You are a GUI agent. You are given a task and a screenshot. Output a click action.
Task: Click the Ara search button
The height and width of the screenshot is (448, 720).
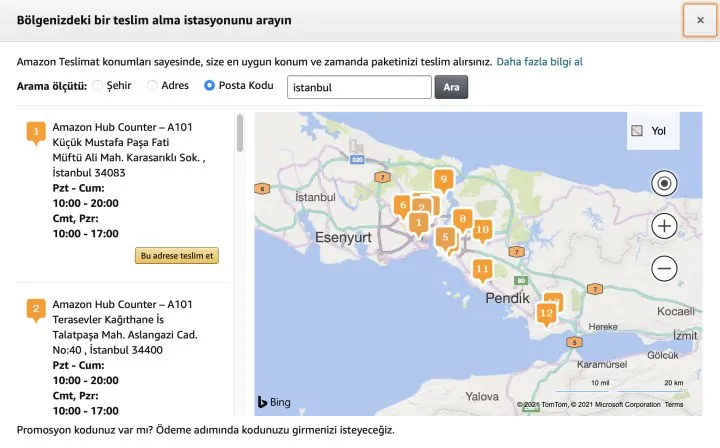click(451, 87)
